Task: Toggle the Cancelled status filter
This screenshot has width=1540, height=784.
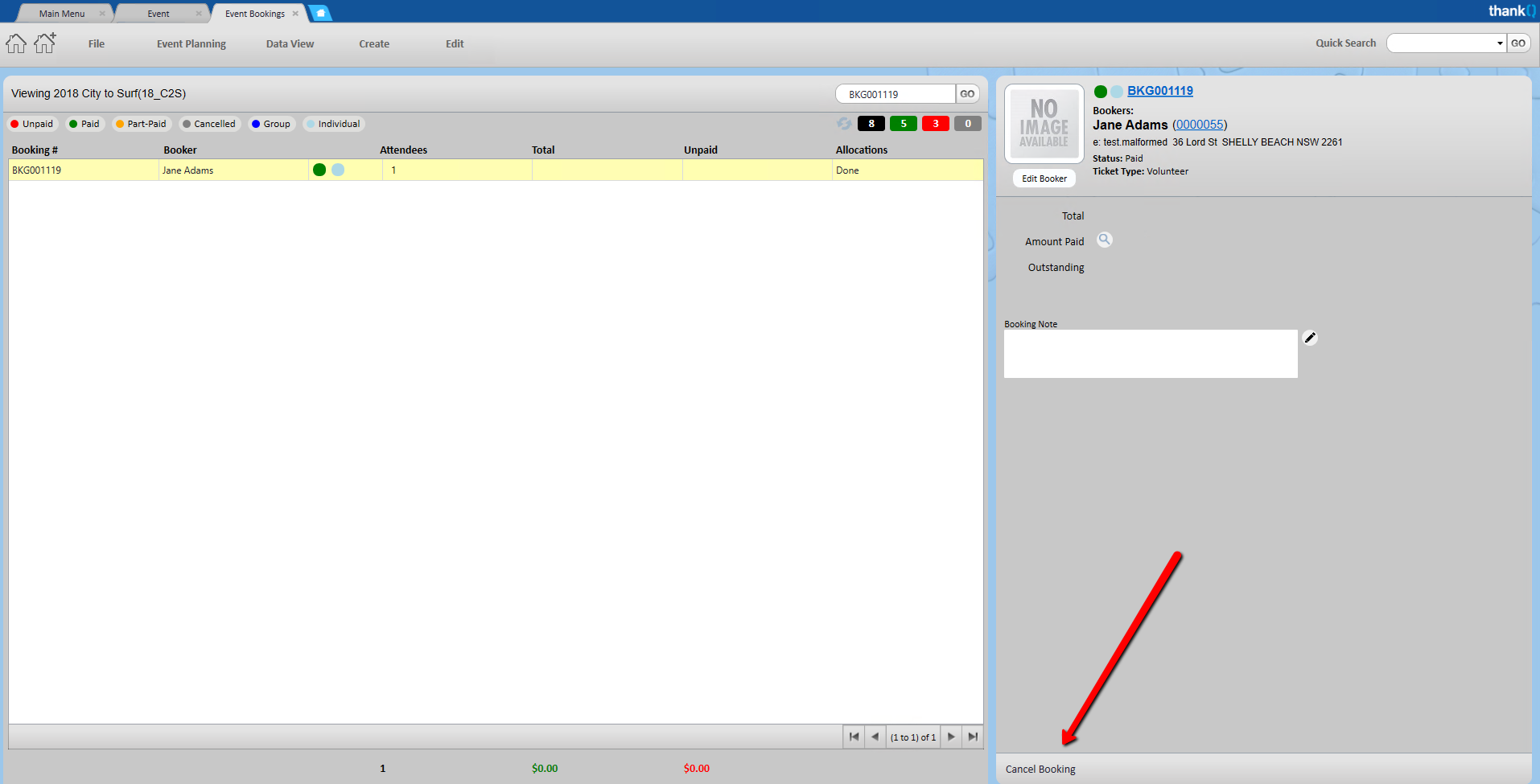Action: pyautogui.click(x=209, y=124)
